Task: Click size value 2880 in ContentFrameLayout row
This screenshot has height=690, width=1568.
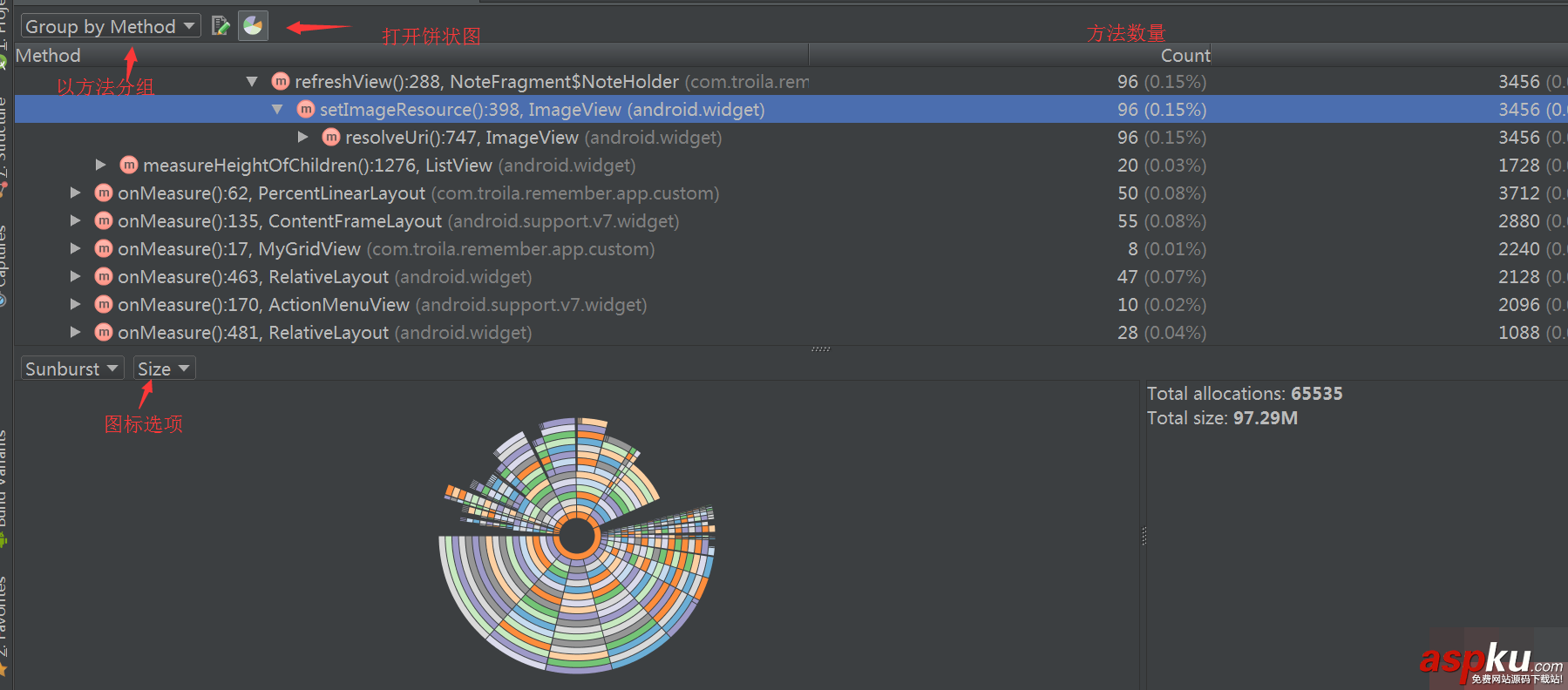Action: (1519, 221)
